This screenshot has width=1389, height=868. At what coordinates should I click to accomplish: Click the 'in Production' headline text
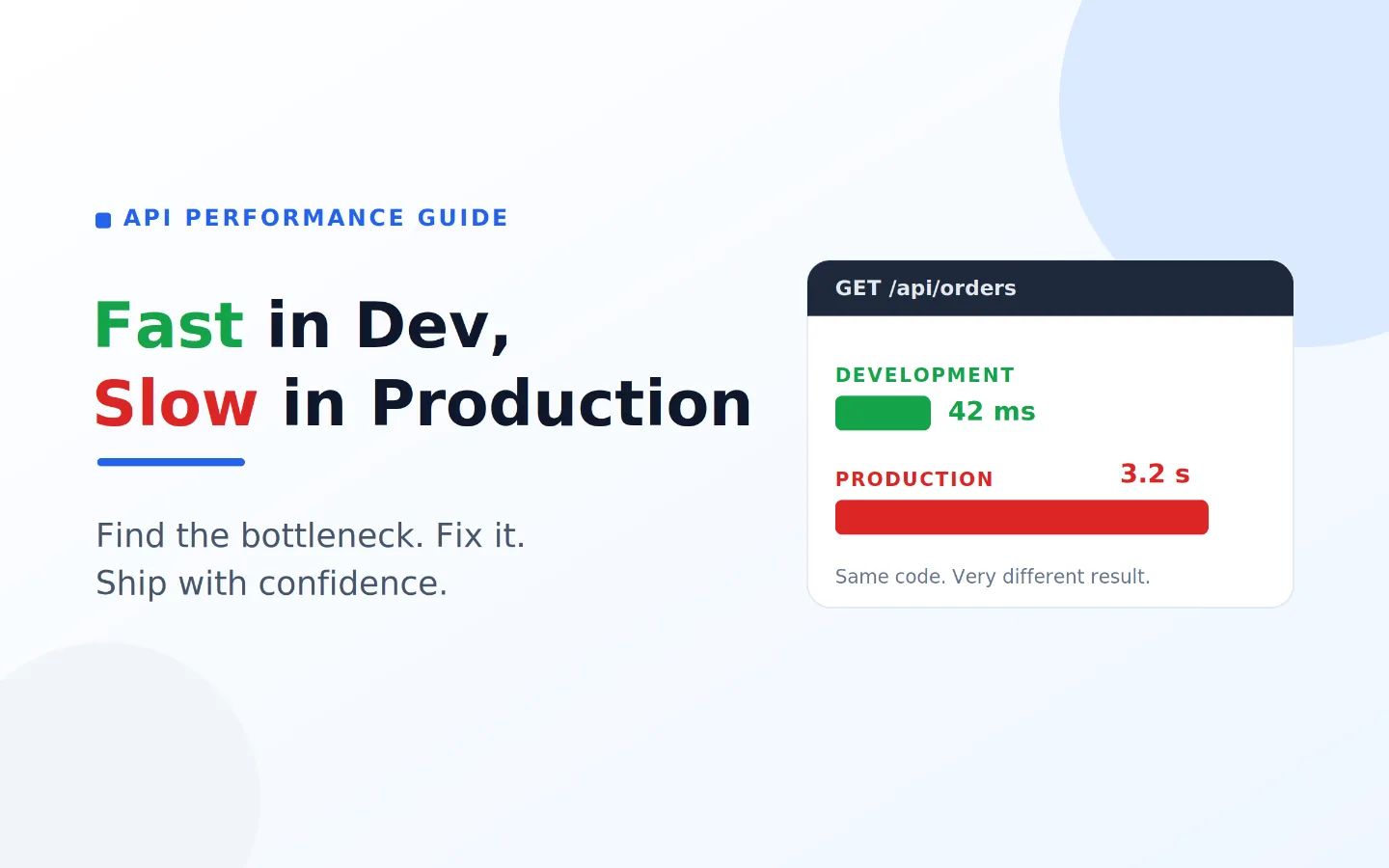tap(517, 403)
